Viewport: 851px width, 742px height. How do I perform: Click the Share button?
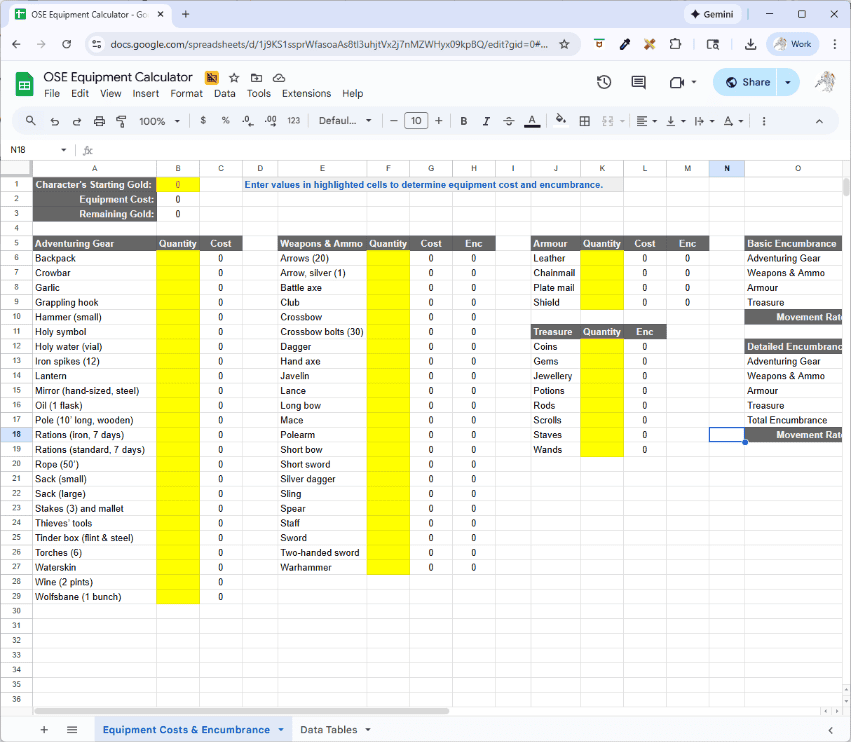[x=745, y=82]
